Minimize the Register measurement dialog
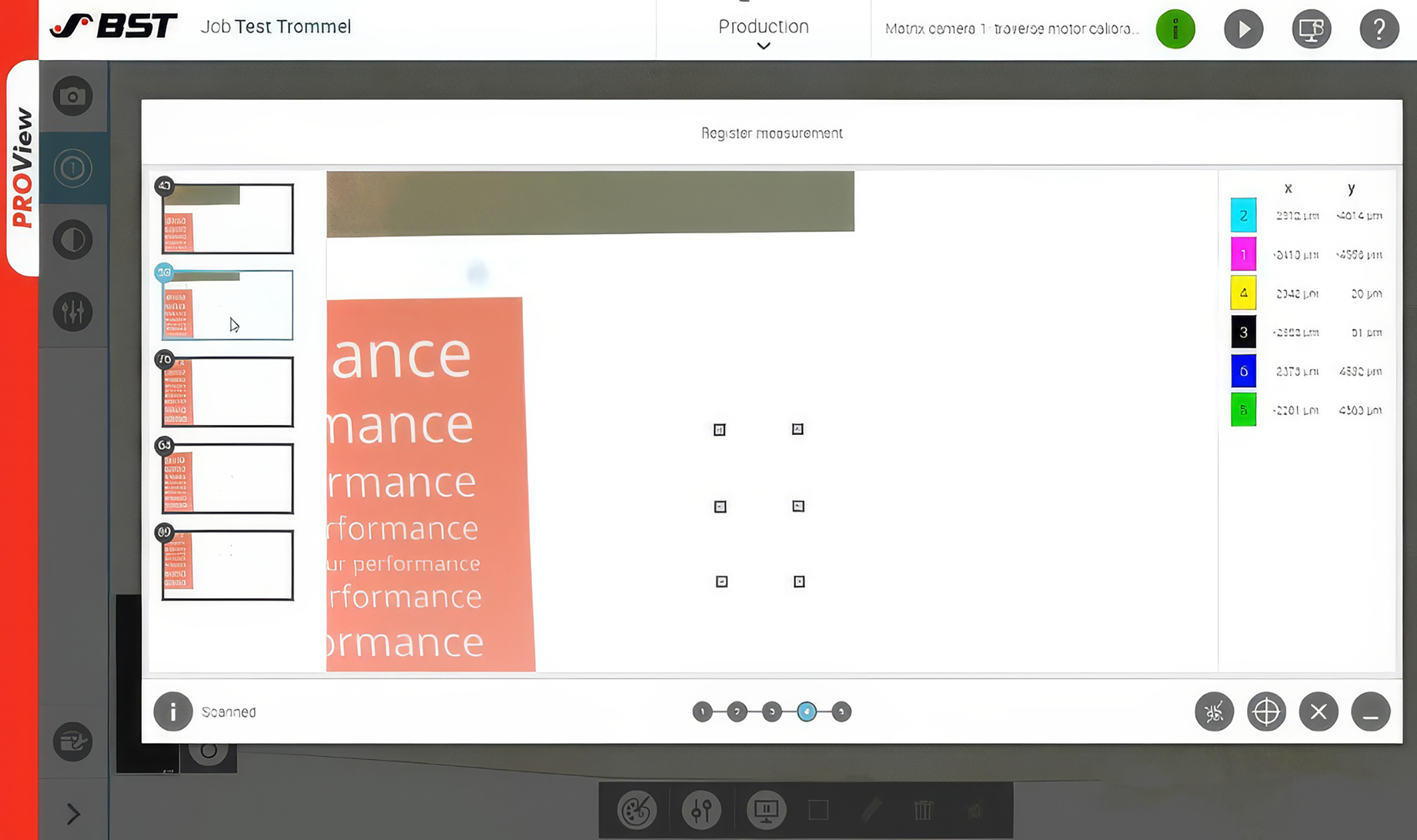 1370,711
